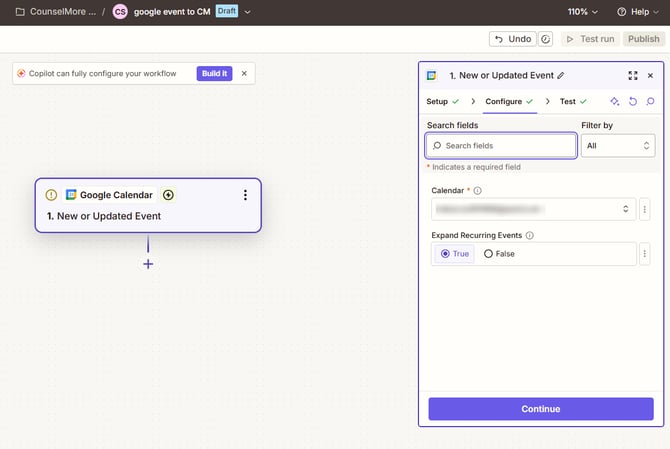This screenshot has height=449, width=670.
Task: Click the Publish button
Action: pyautogui.click(x=644, y=39)
